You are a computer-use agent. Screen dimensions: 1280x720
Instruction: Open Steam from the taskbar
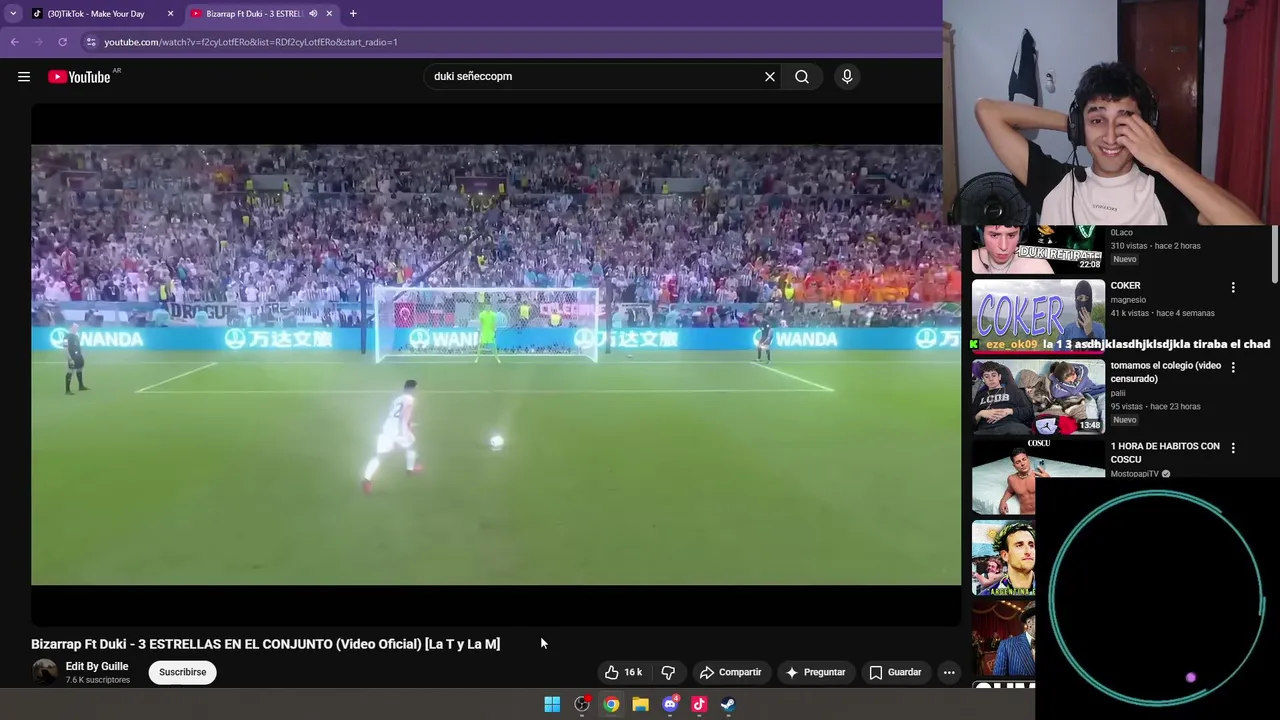click(x=728, y=704)
